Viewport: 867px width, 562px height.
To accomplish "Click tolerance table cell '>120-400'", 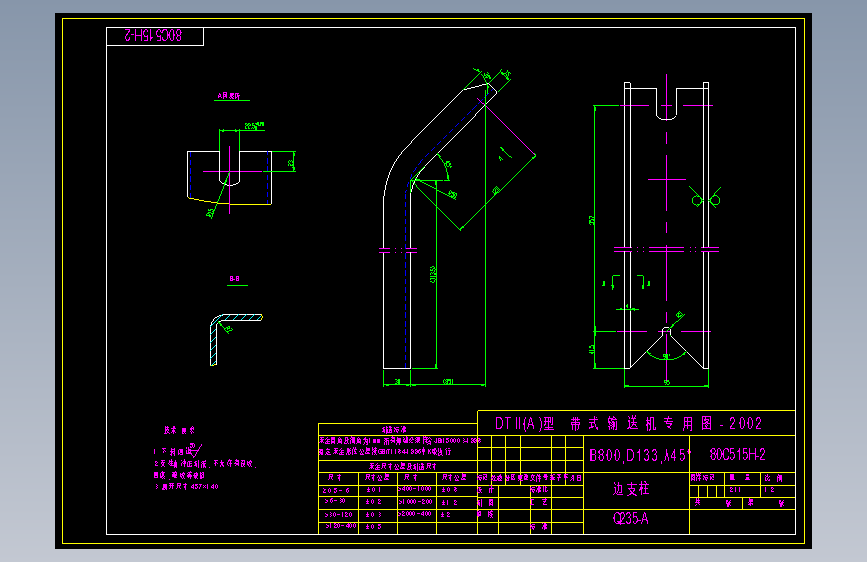I will 341,526.
